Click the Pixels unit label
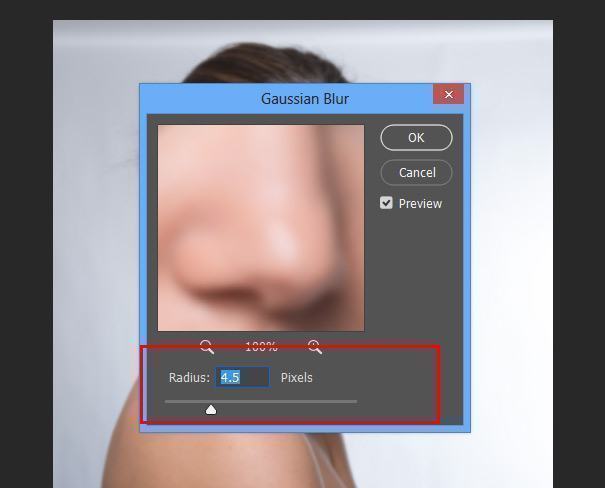Viewport: 605px width, 488px height. (296, 377)
